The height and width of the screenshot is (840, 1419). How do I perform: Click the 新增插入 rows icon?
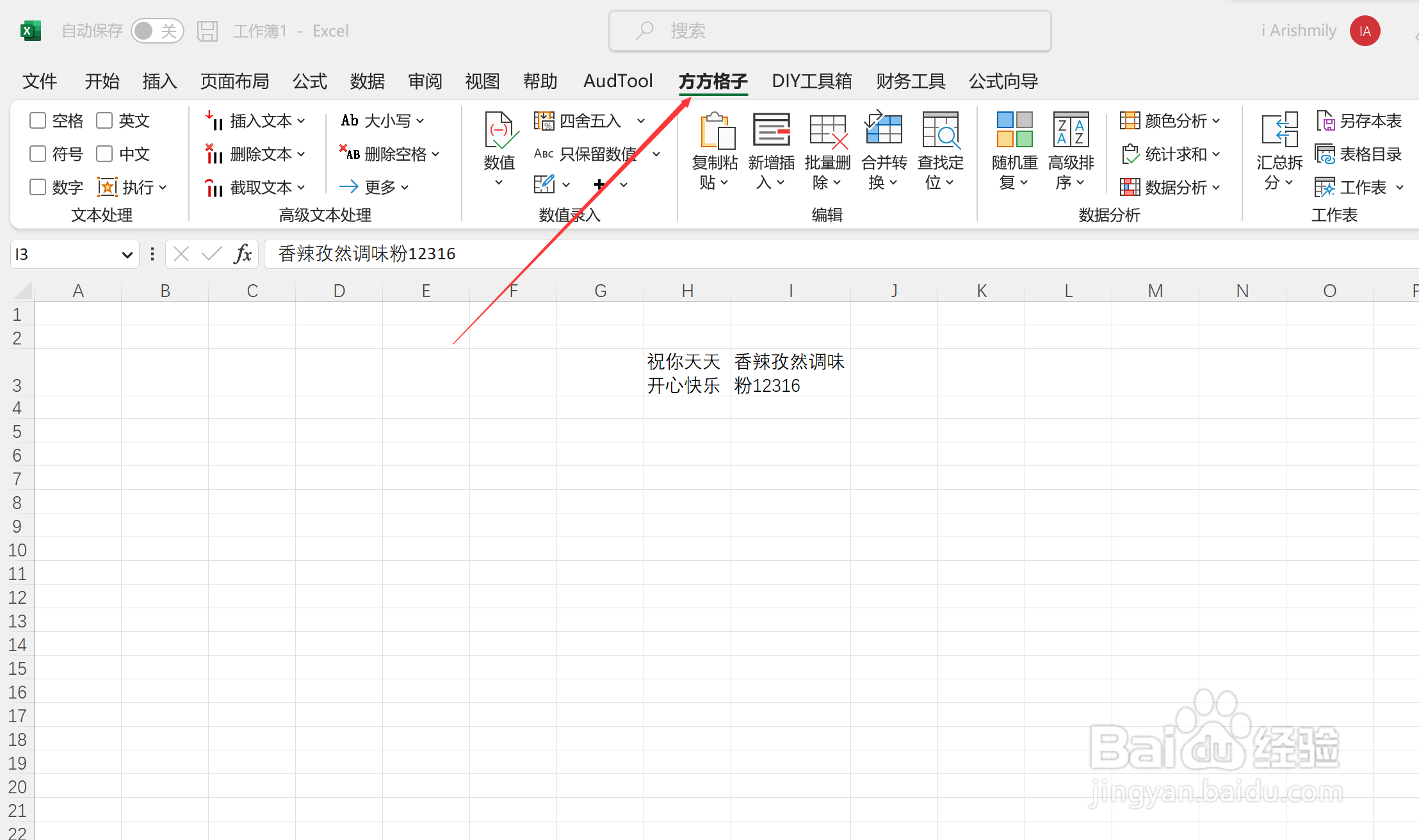pyautogui.click(x=772, y=131)
